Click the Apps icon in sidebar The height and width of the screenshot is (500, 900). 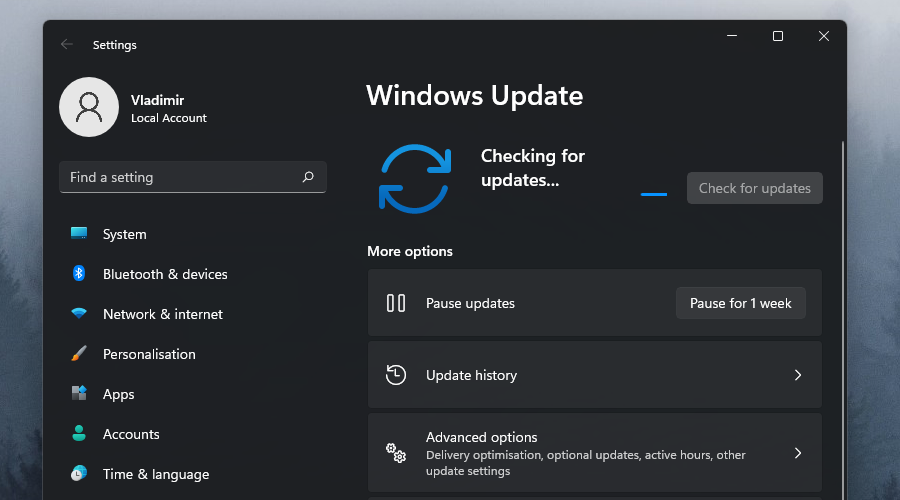79,394
